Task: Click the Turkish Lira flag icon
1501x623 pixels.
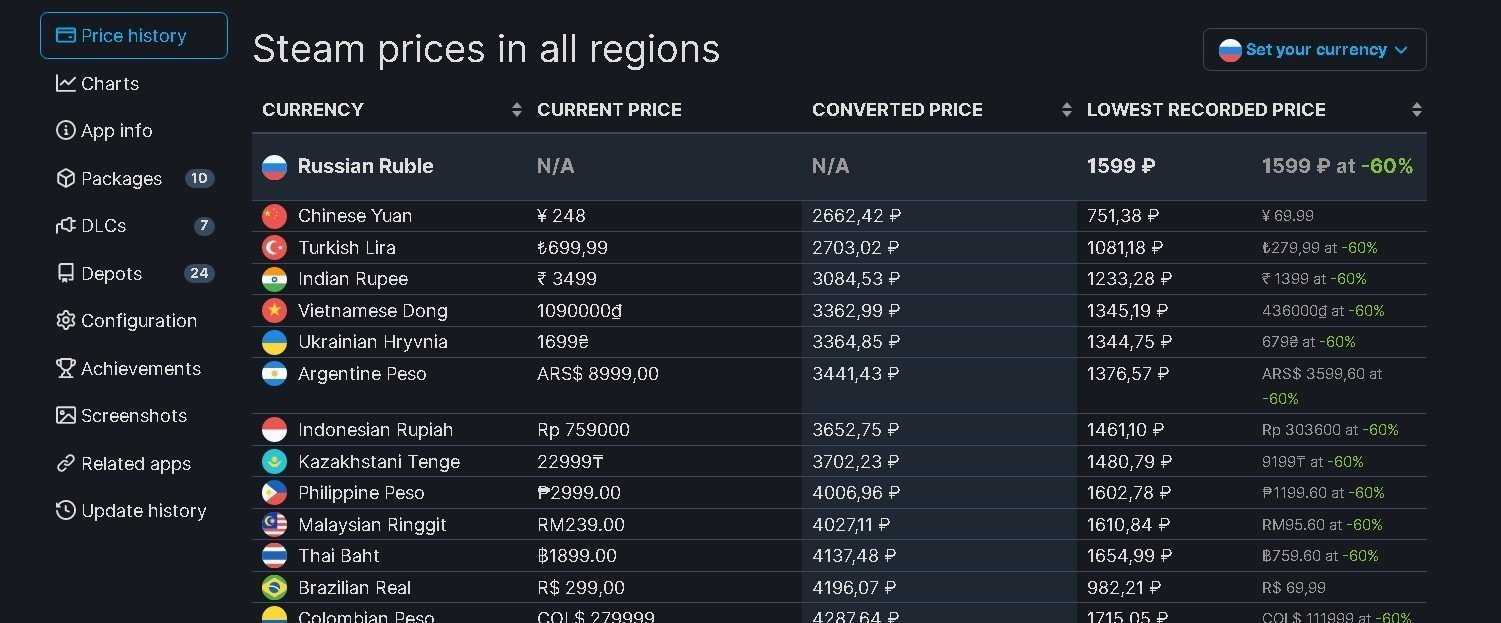Action: point(274,247)
